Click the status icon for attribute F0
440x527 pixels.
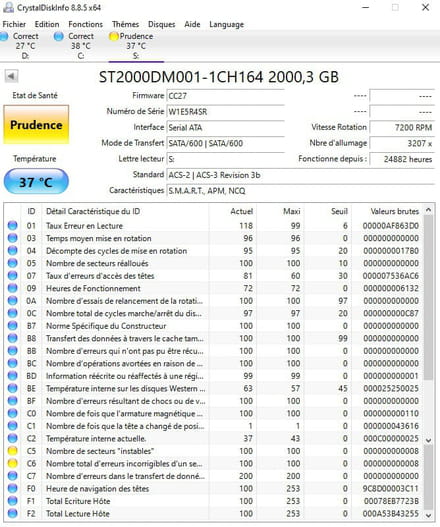tap(12, 488)
